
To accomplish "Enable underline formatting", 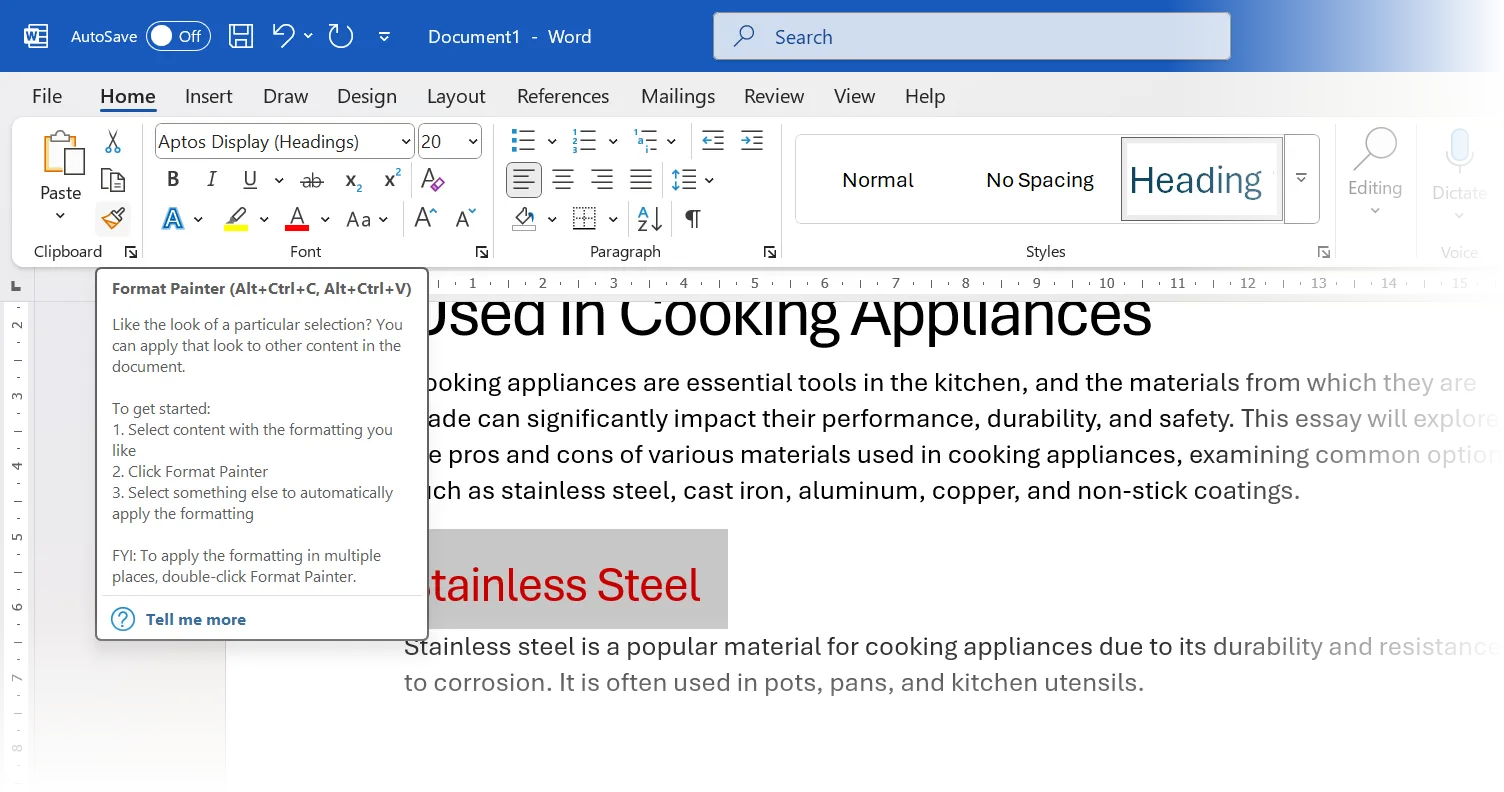I will 248,179.
